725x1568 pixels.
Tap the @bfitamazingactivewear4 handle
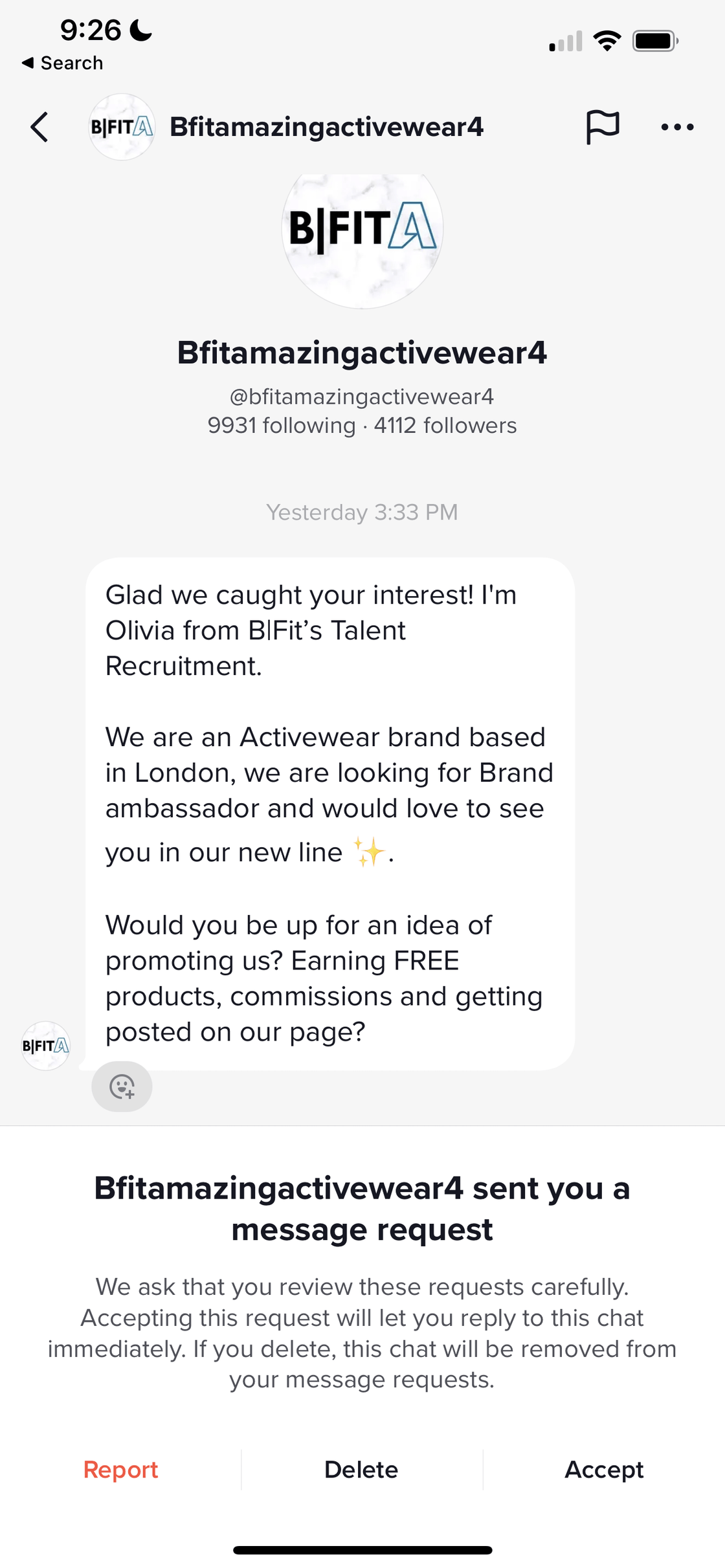[x=362, y=397]
